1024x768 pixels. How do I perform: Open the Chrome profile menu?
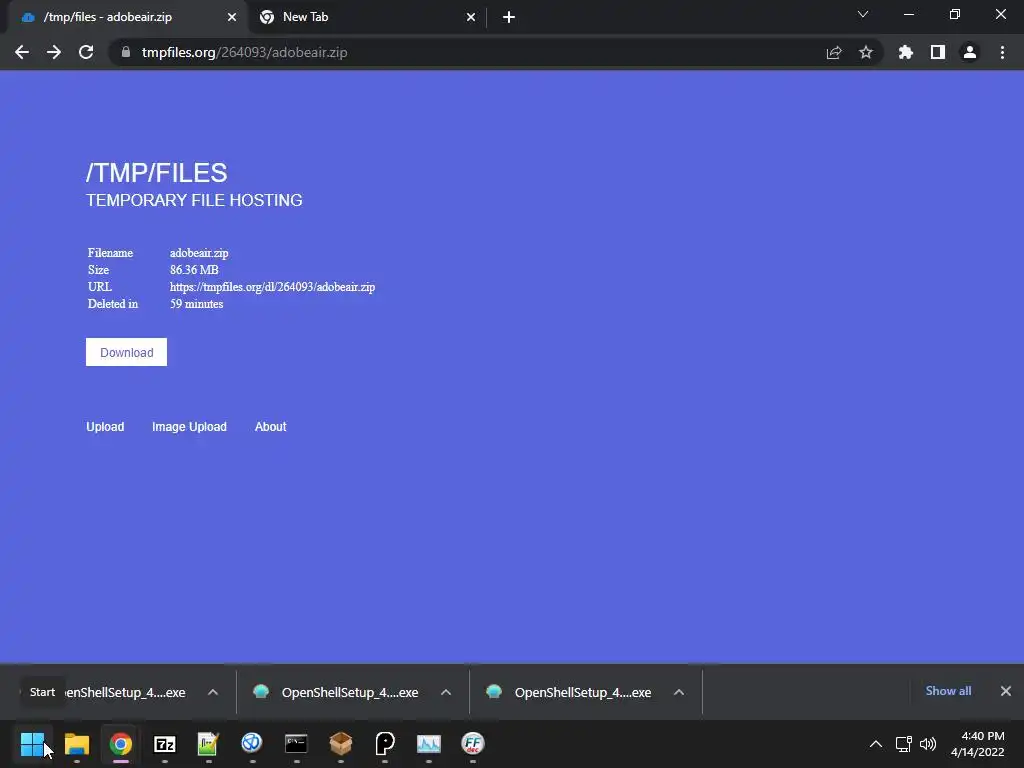[970, 52]
